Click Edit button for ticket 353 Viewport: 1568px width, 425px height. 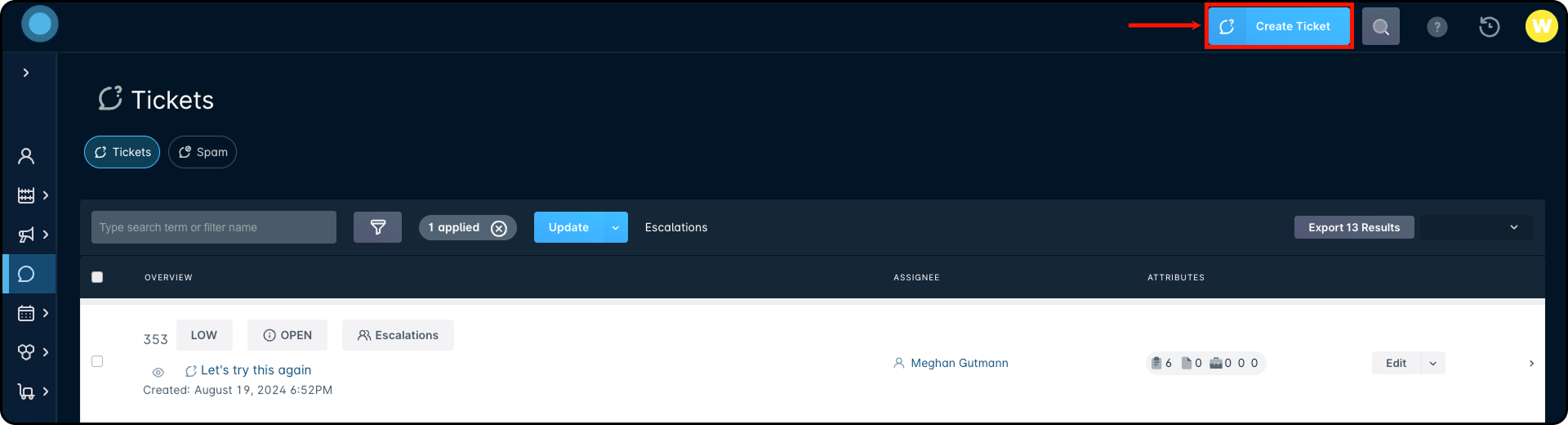[1396, 363]
